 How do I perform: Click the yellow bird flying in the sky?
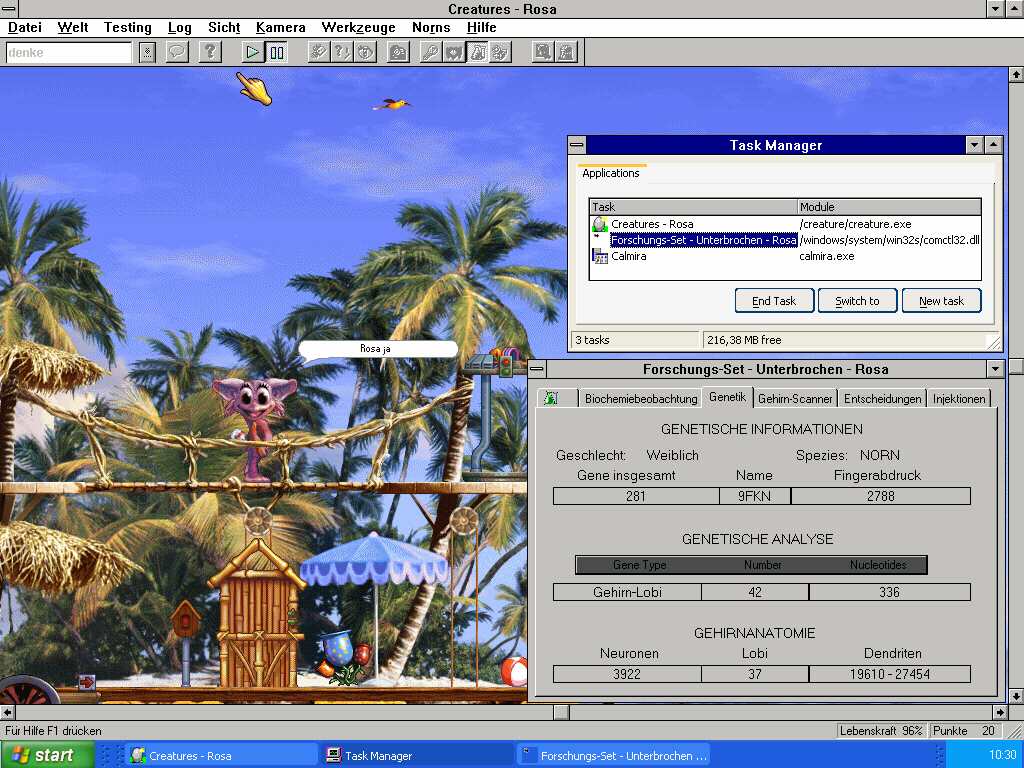coord(392,104)
